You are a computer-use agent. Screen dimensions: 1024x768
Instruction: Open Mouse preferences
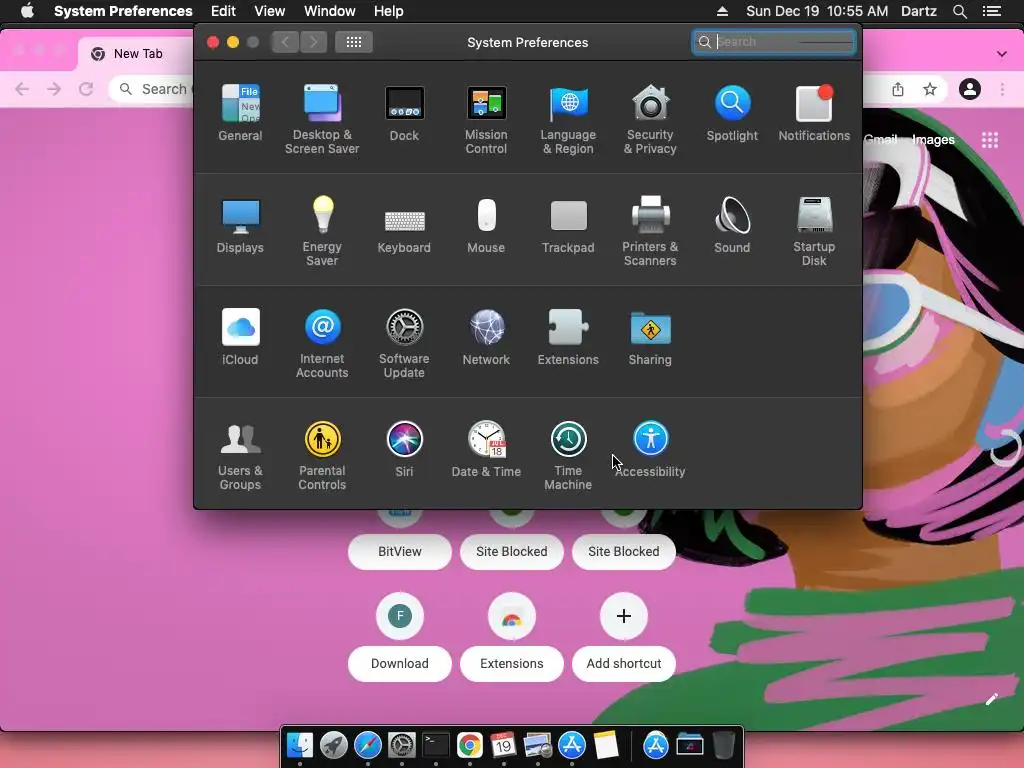[486, 225]
